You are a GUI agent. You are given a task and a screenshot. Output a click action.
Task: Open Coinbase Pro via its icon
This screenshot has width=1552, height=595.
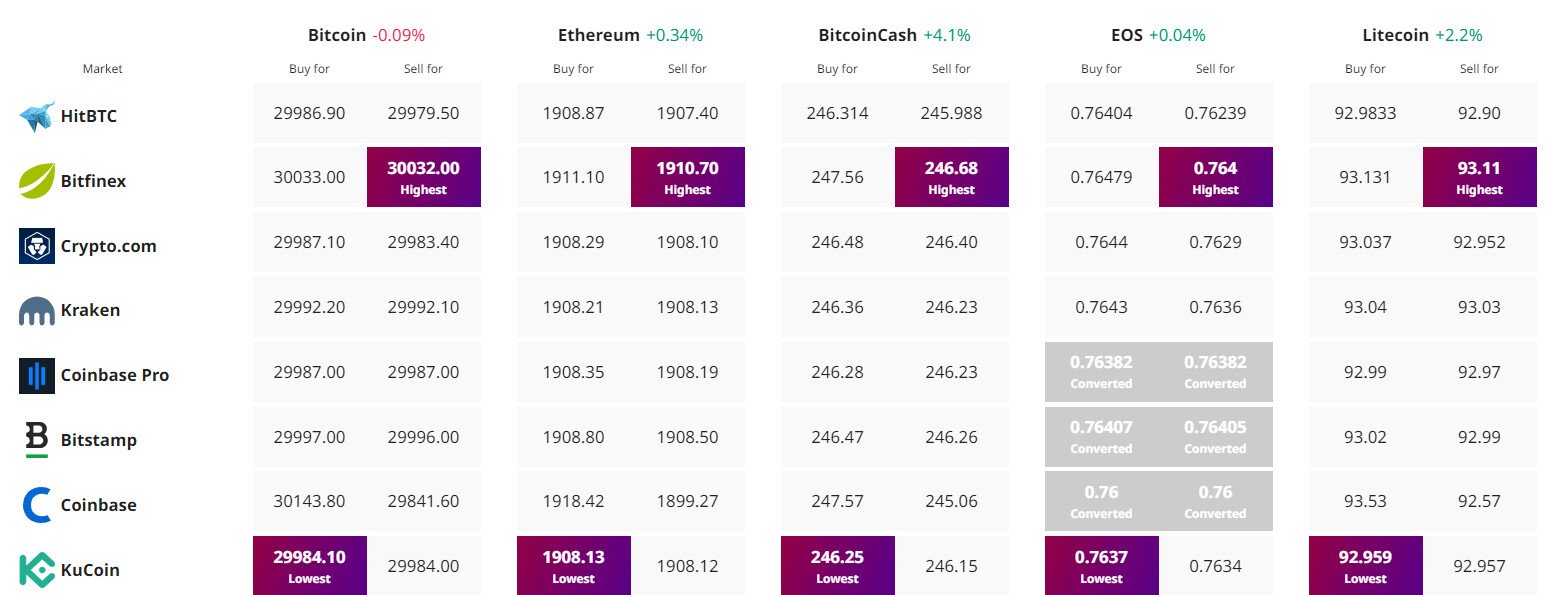coord(37,374)
